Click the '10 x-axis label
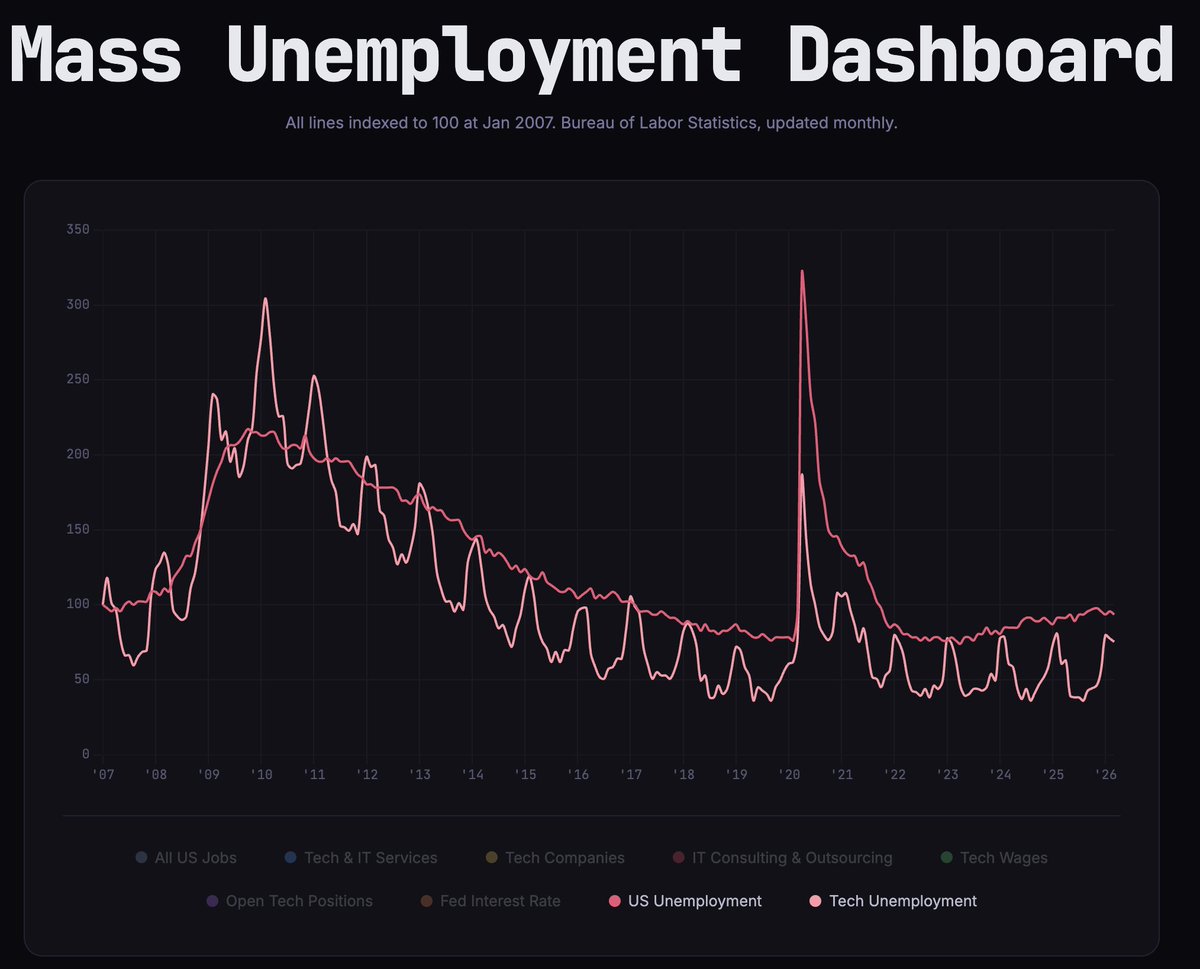This screenshot has height=969, width=1200. pyautogui.click(x=261, y=775)
